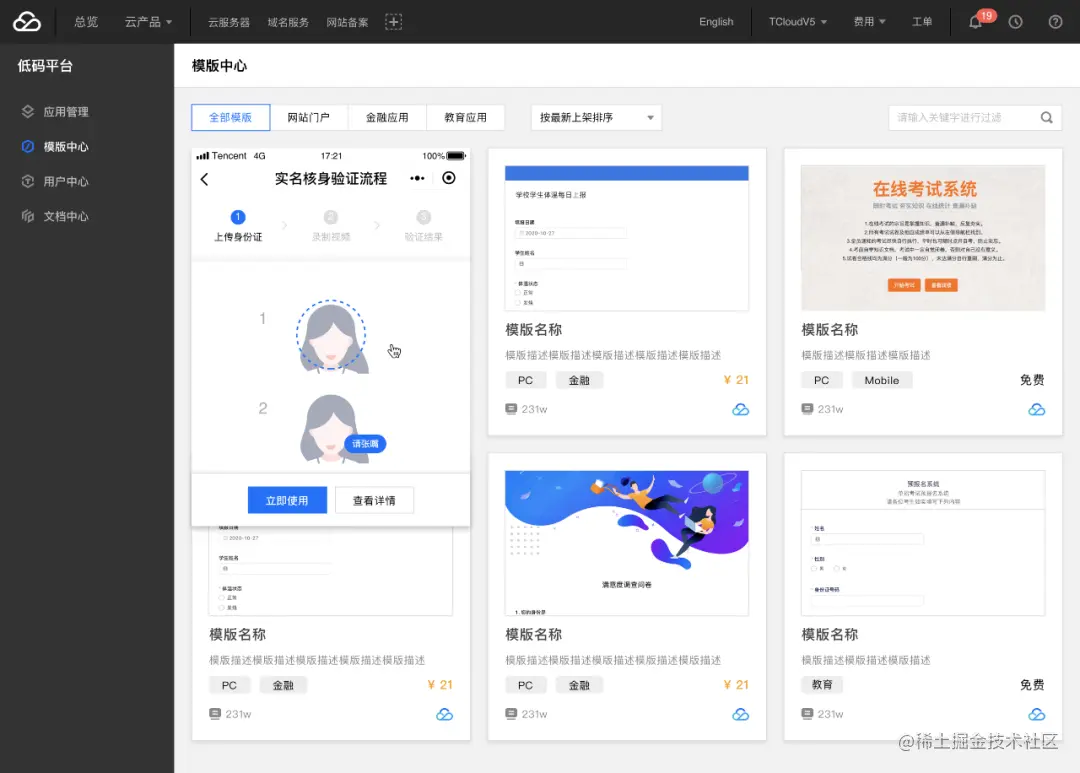
Task: Click the usage count icon on 在线考试系统 card
Action: 807,409
